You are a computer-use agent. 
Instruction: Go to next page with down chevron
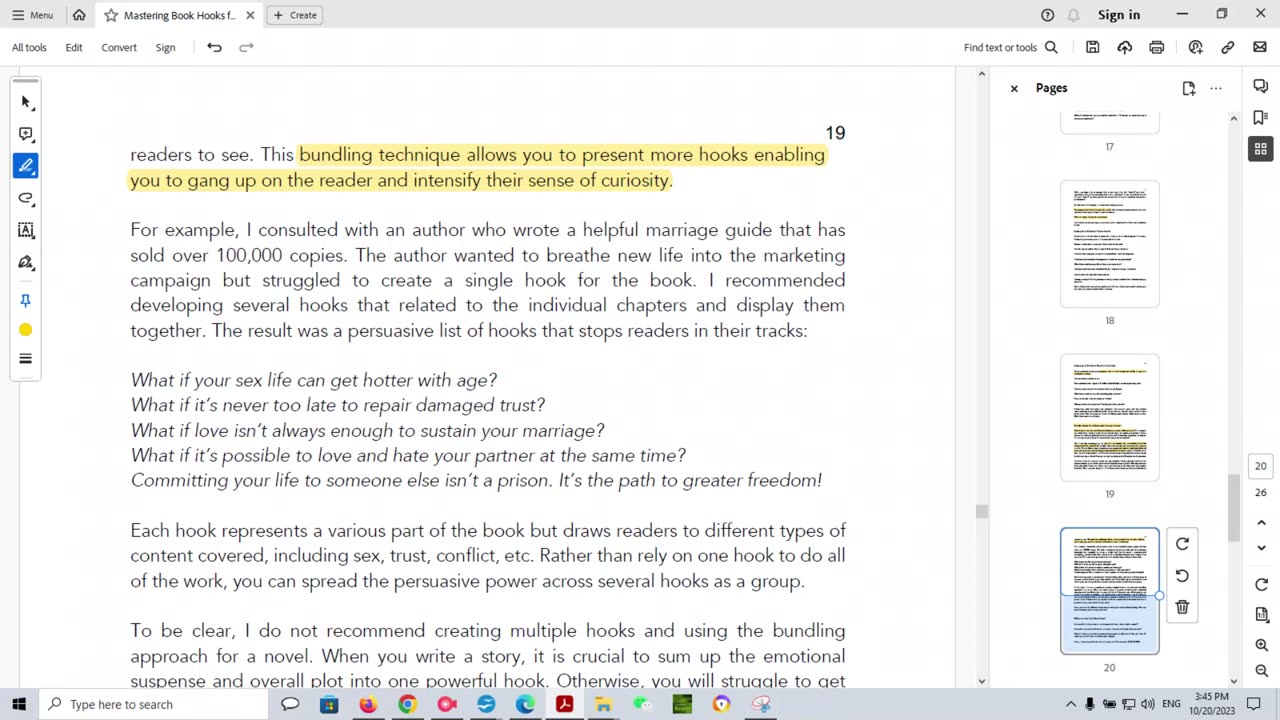[1261, 548]
